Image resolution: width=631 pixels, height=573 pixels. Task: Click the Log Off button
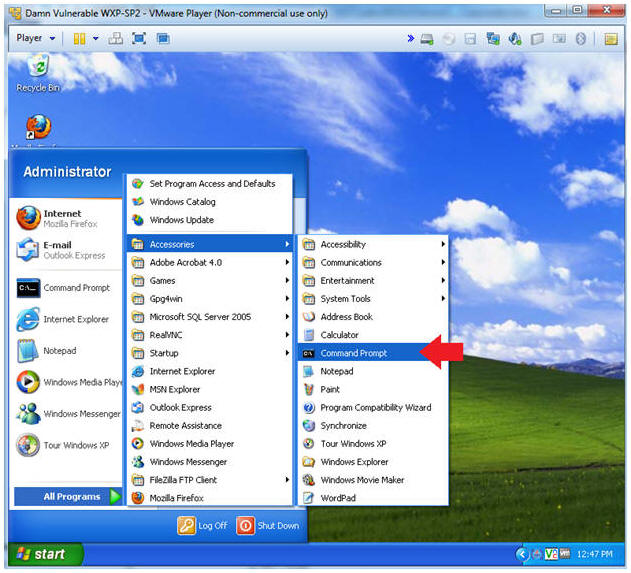point(202,526)
